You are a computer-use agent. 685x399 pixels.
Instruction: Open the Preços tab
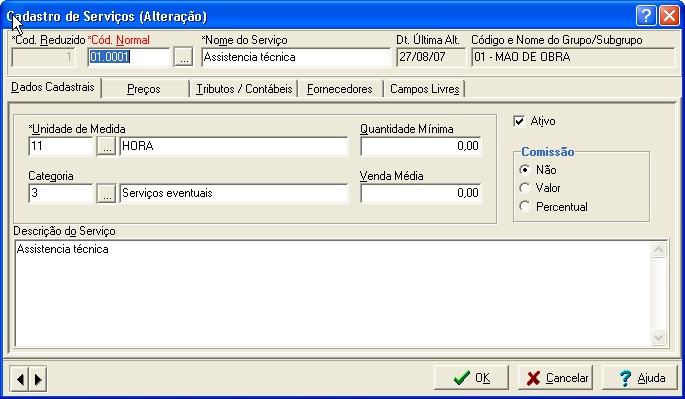click(144, 89)
